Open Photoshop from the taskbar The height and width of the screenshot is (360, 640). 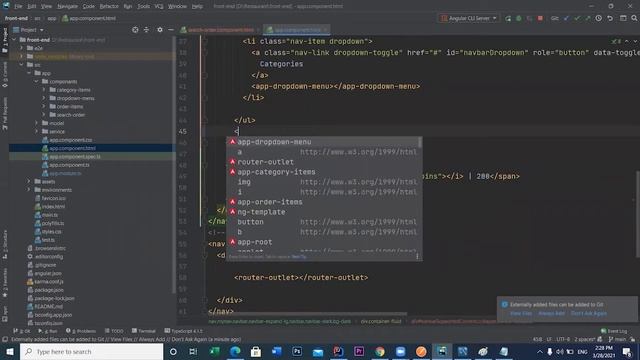click(x=297, y=351)
